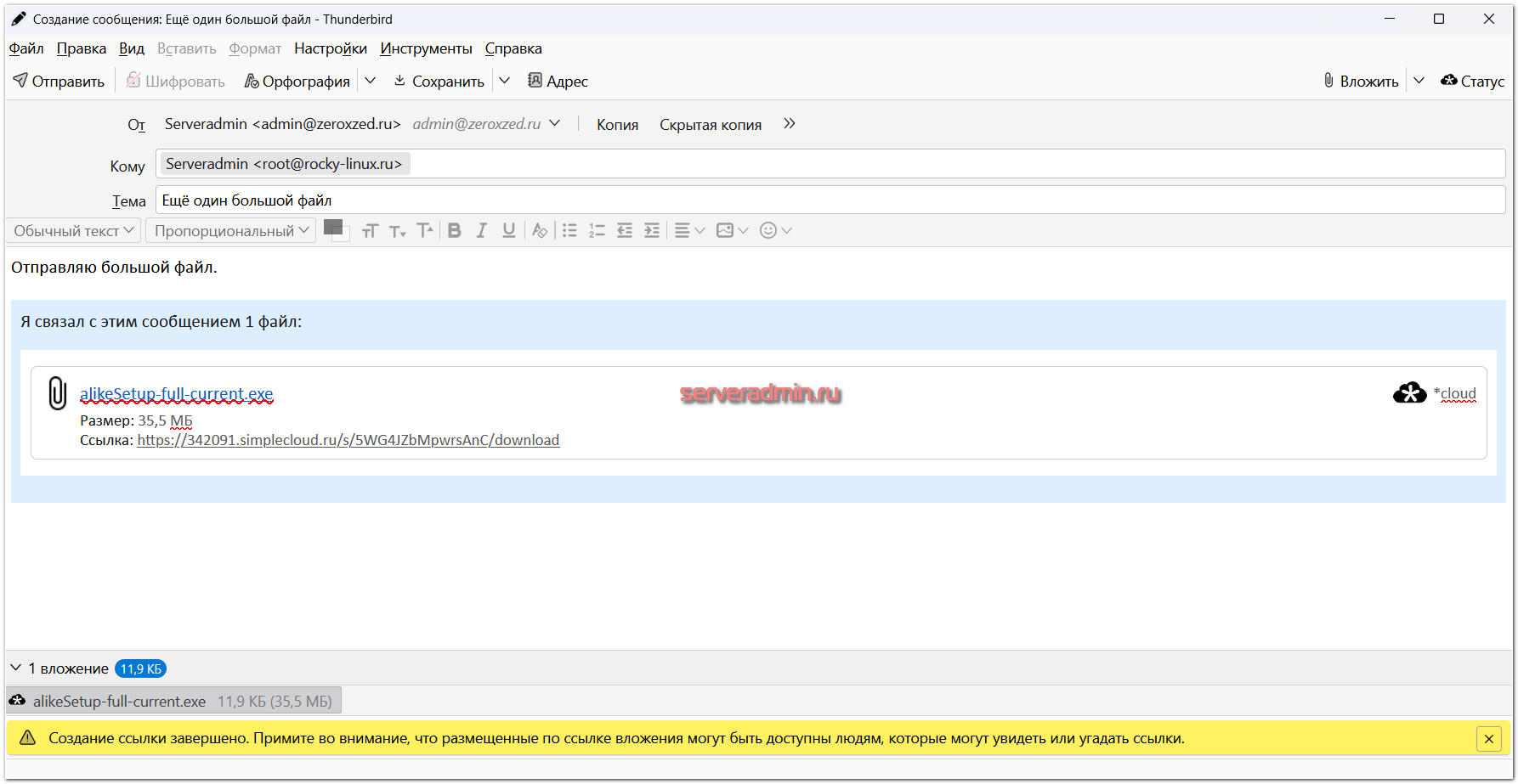1518x784 pixels.
Task: Open the Пропорциональный font dropdown
Action: click(231, 231)
